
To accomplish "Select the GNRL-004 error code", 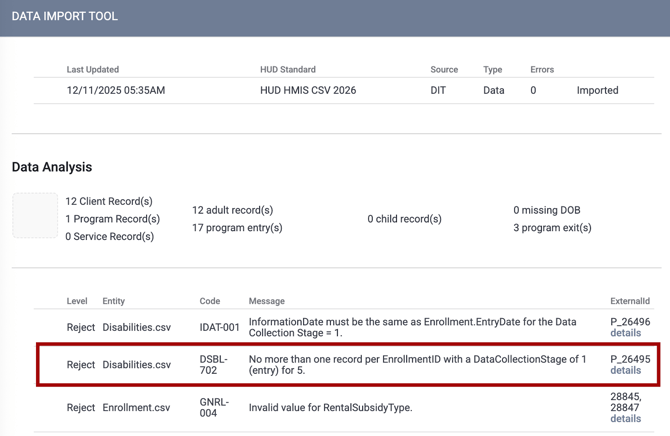I will pos(214,407).
